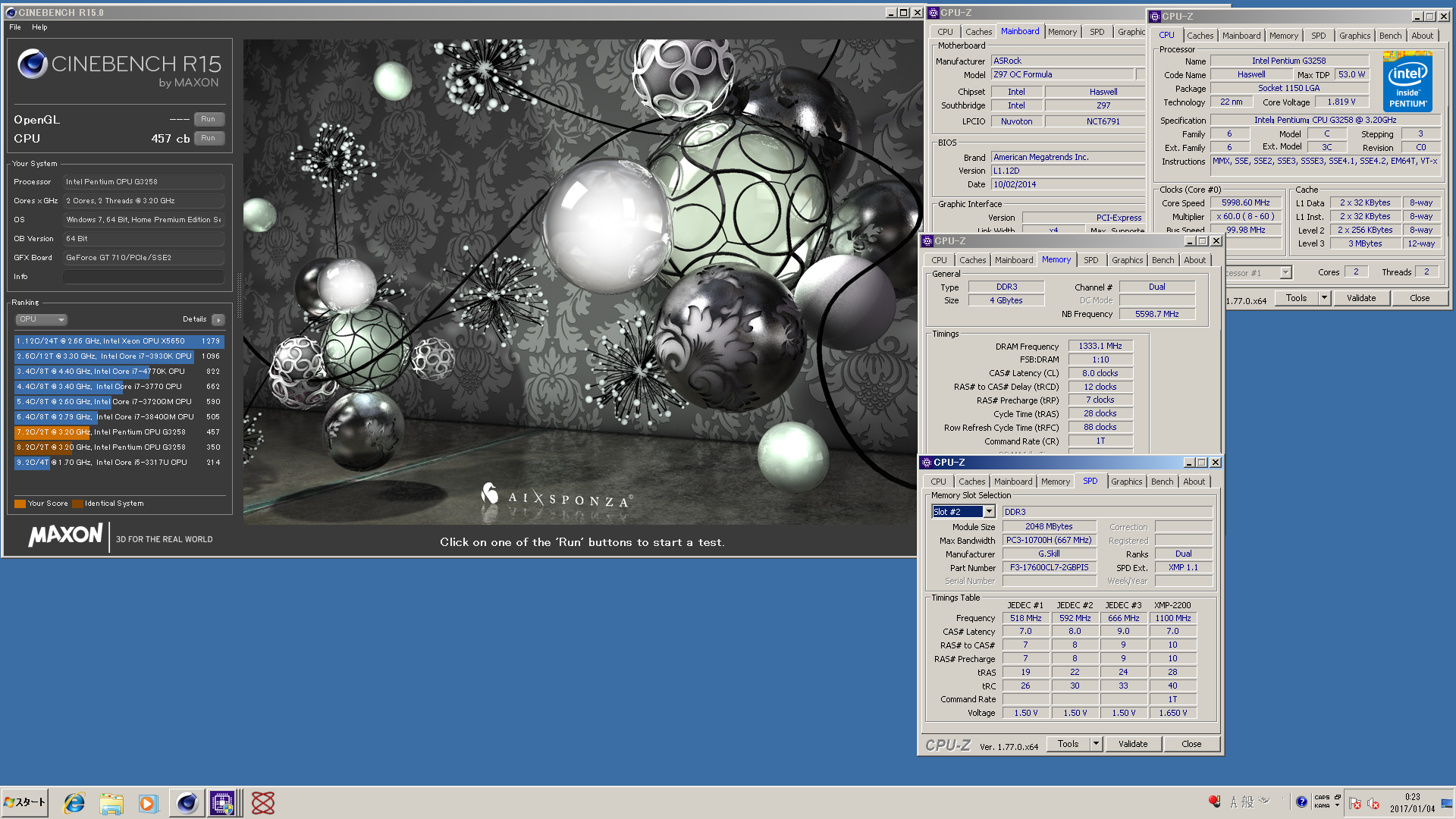The image size is (1456, 819).
Task: Toggle CAPS lock indicator in language bar
Action: (x=1322, y=798)
